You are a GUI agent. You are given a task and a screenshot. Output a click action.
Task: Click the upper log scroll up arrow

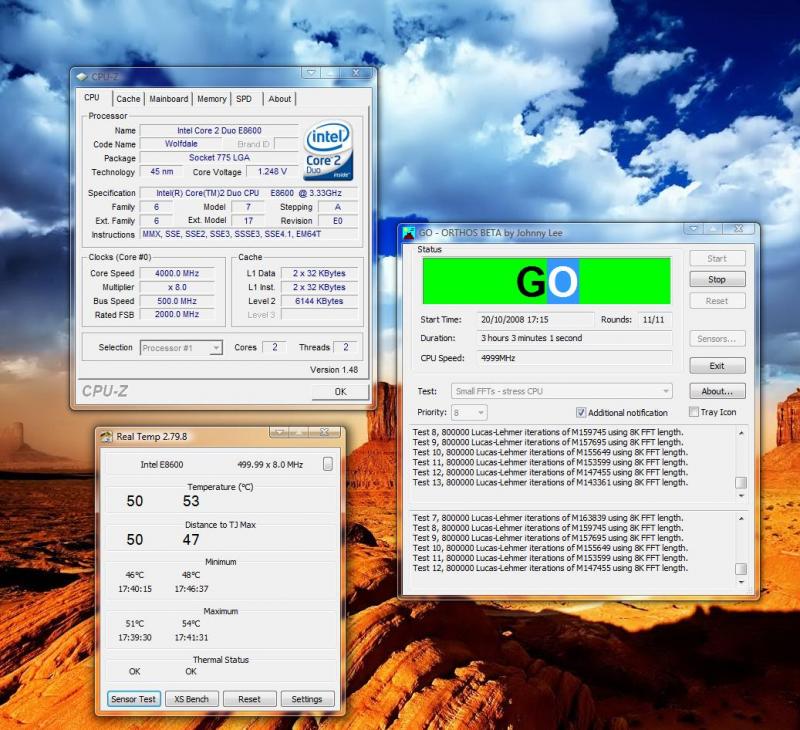click(741, 433)
